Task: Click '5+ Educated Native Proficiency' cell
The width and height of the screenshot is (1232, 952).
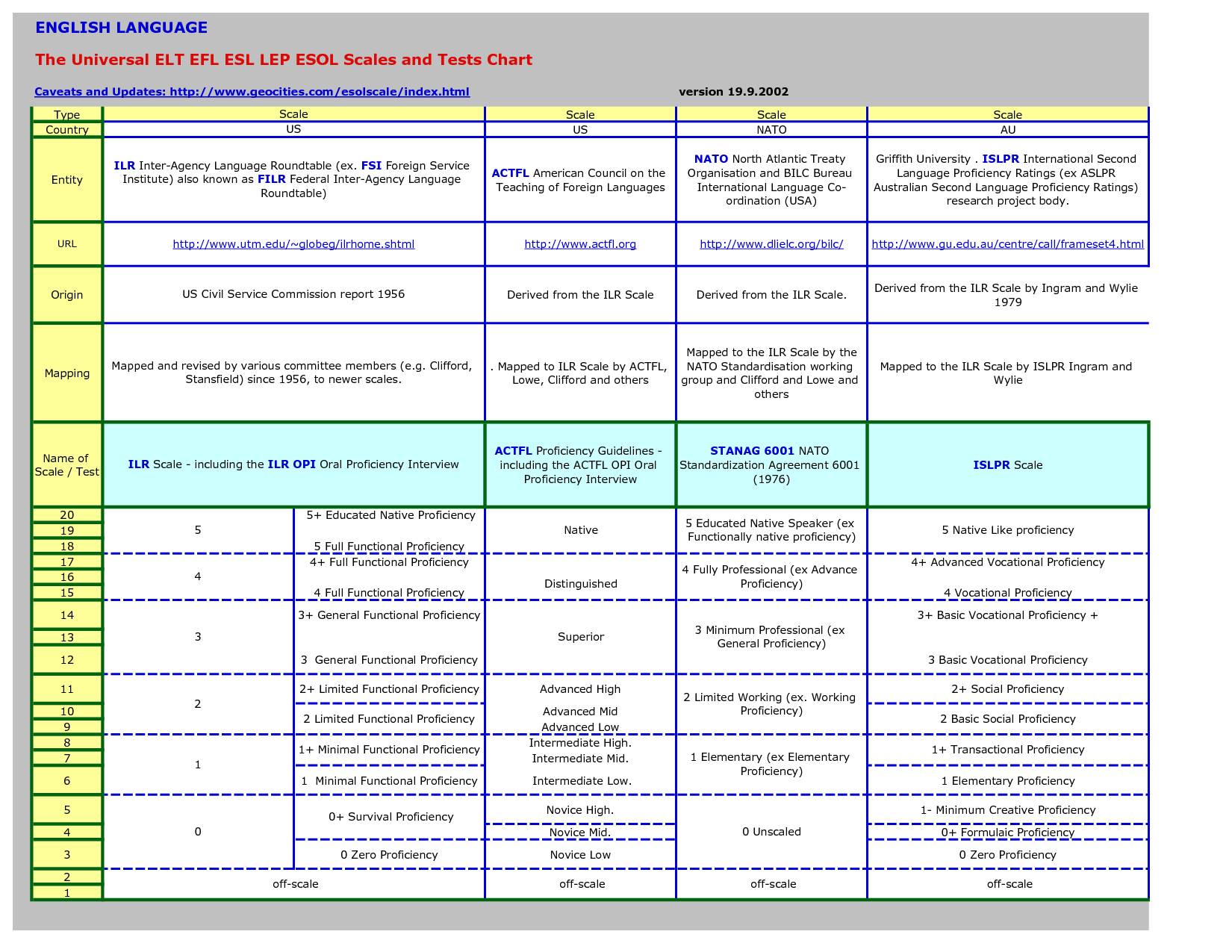Action: pyautogui.click(x=391, y=515)
